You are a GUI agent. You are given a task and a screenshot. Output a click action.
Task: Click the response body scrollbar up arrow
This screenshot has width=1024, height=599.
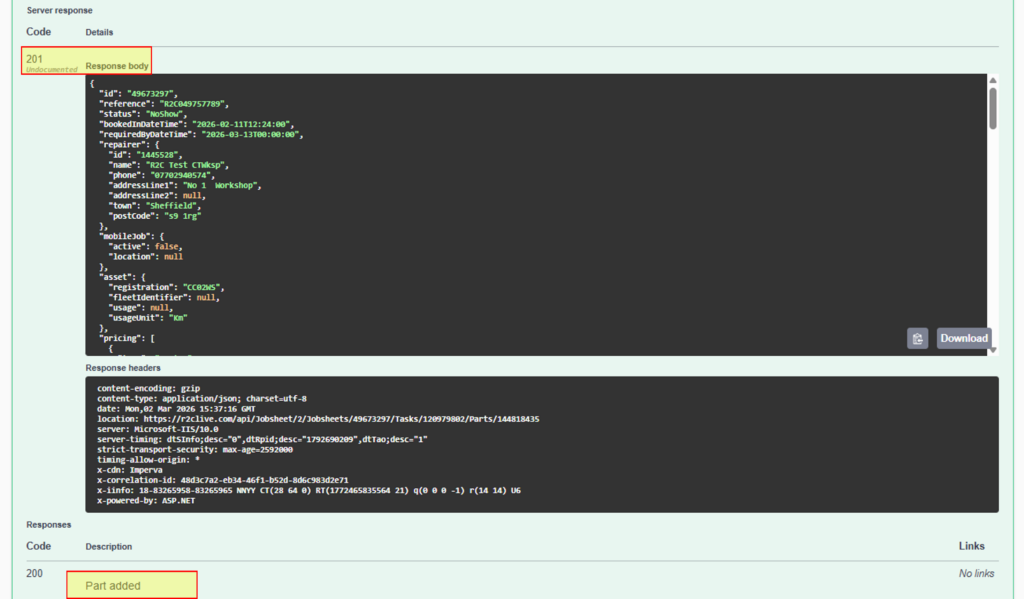(992, 80)
